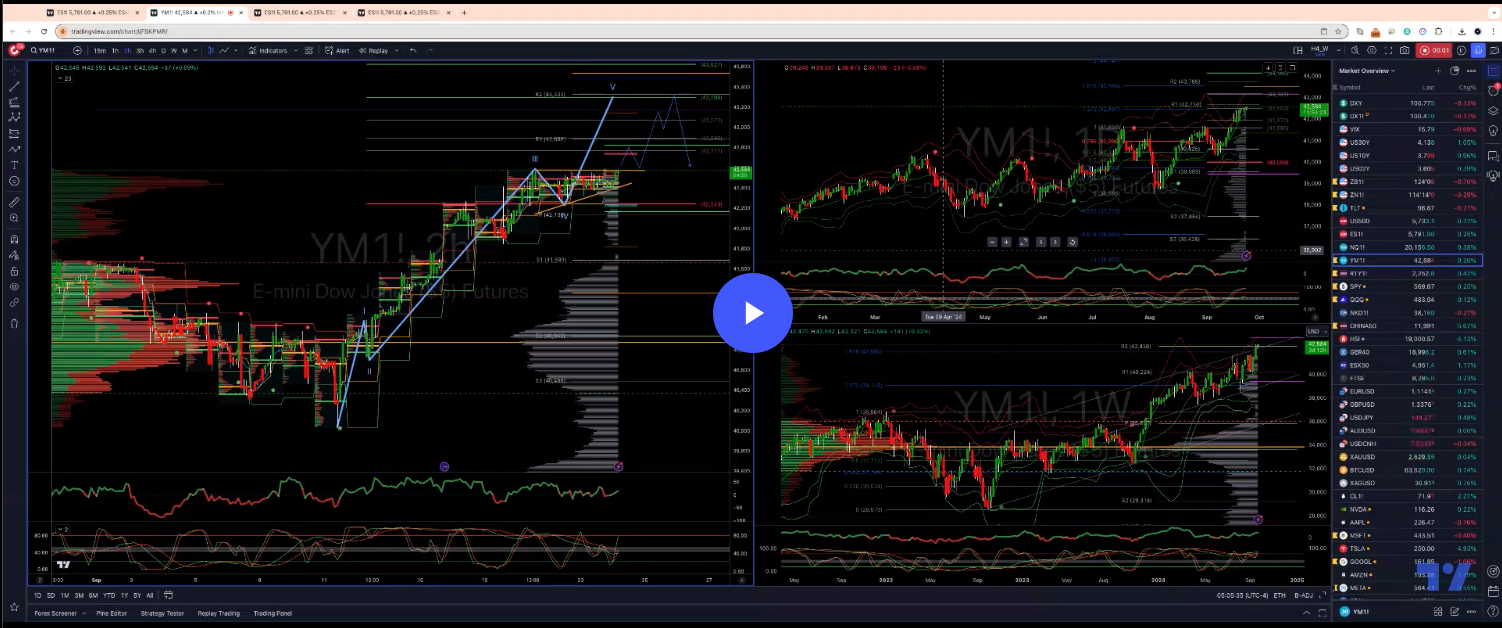Toggle the B-ADJ adjustment setting
The width and height of the screenshot is (1502, 628).
tap(1304, 595)
